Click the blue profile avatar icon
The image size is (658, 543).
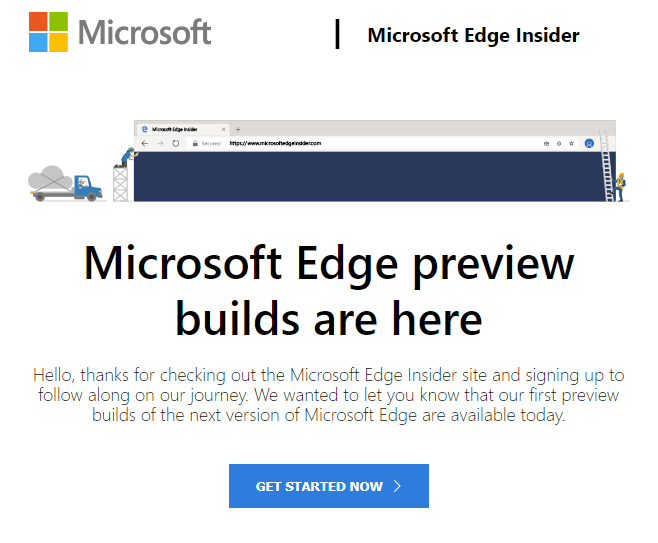pyautogui.click(x=589, y=144)
